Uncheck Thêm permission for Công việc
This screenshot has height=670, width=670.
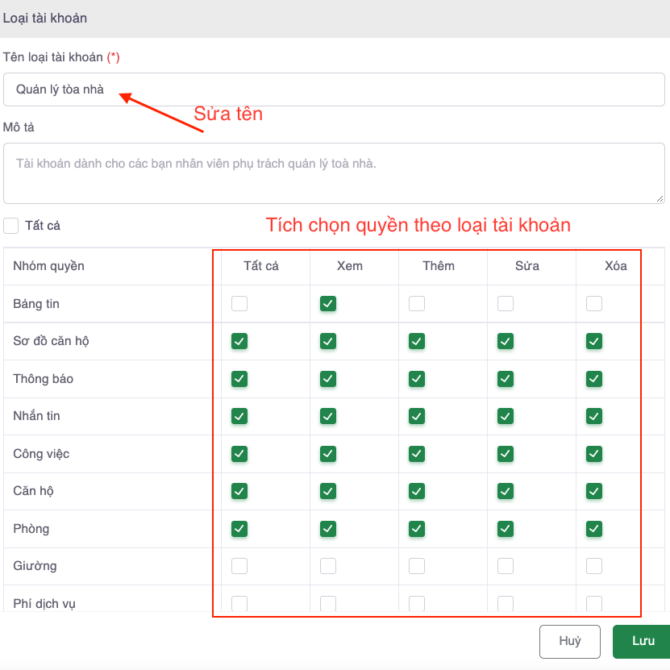(x=417, y=454)
